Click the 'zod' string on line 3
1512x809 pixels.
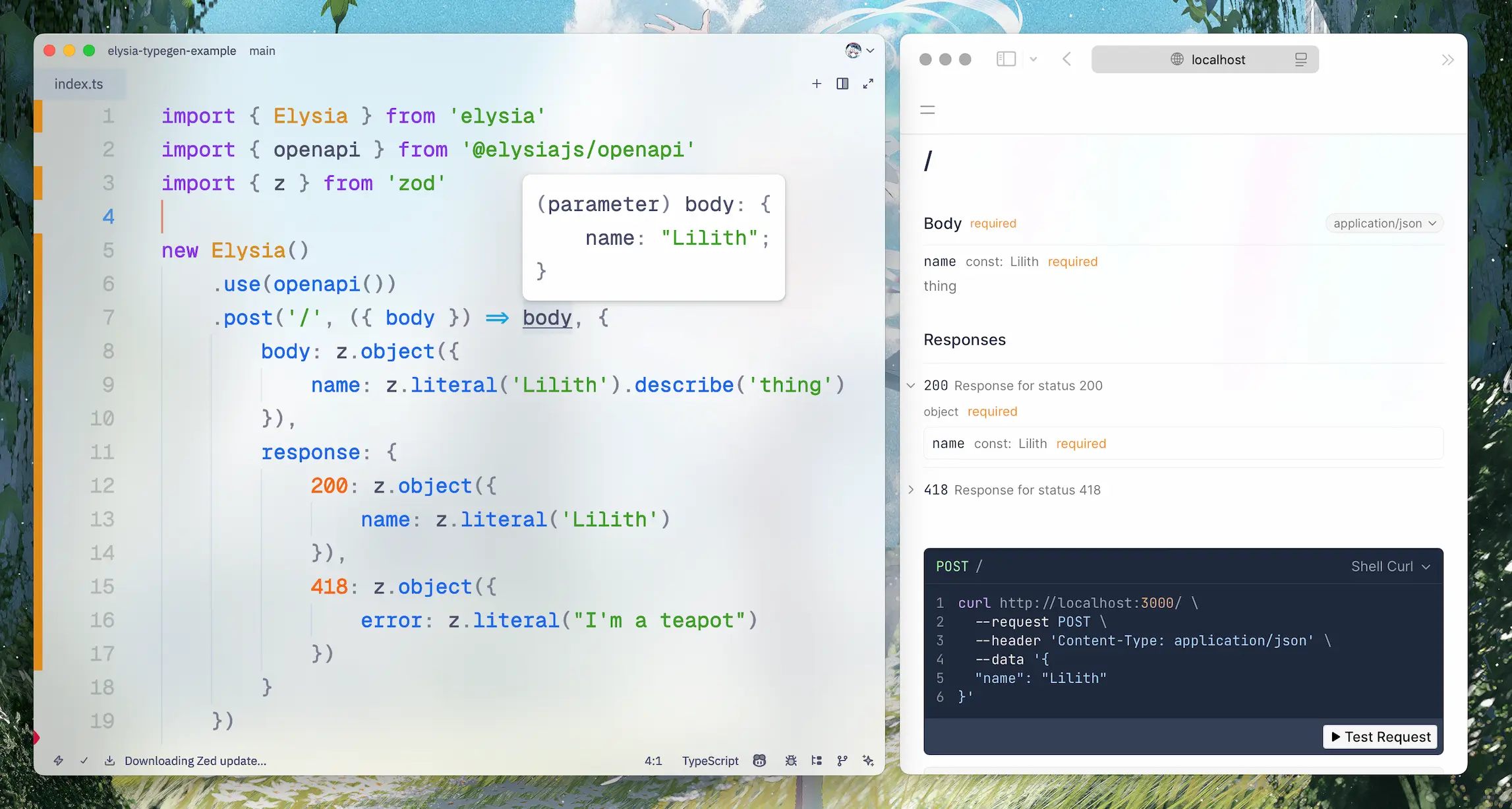tap(417, 183)
